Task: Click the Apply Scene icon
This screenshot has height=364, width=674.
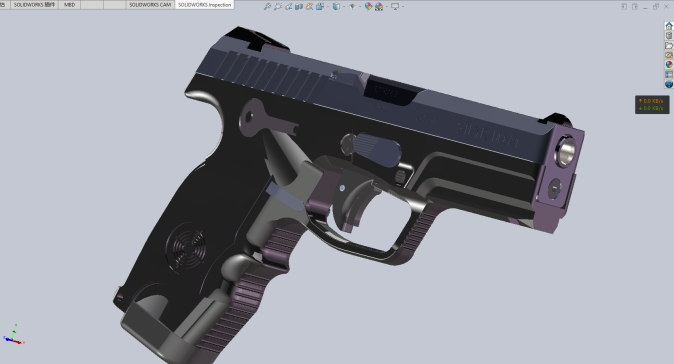Action: click(x=379, y=6)
